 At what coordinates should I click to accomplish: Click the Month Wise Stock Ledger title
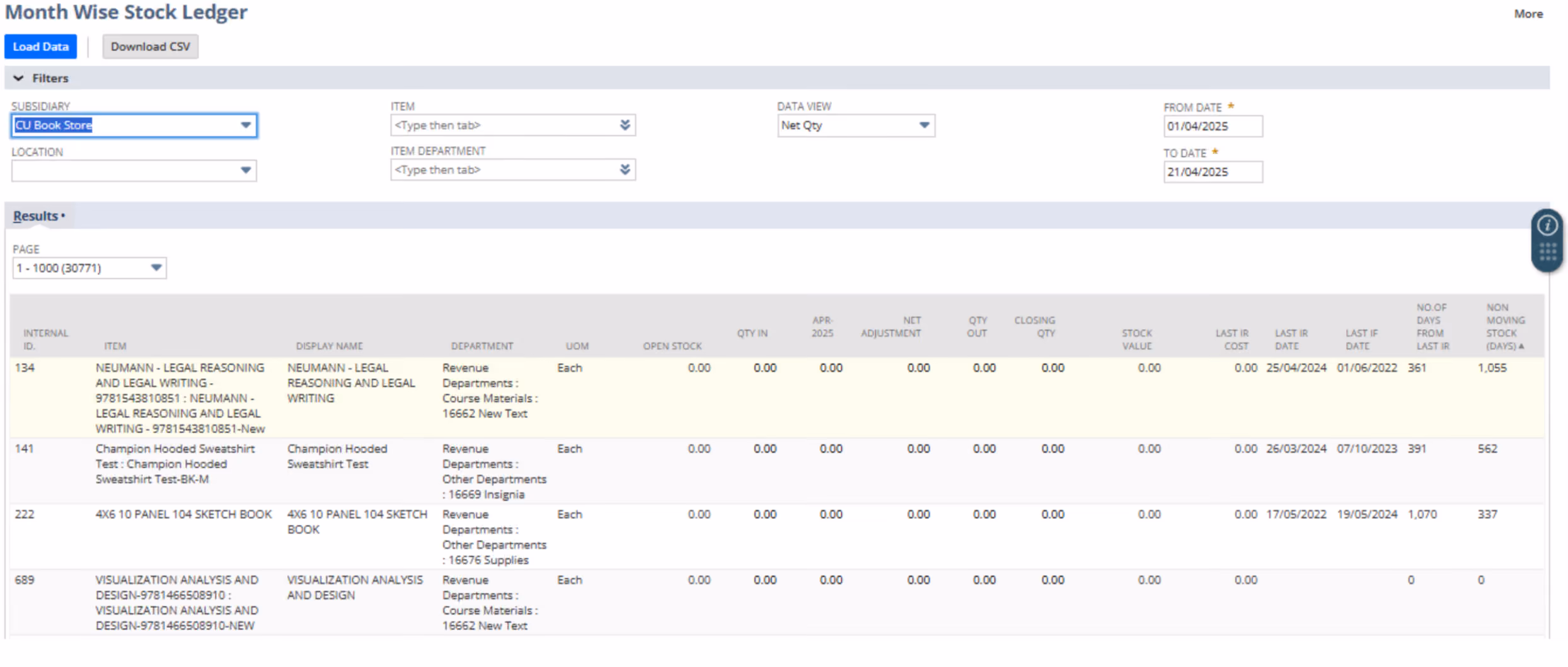(126, 12)
